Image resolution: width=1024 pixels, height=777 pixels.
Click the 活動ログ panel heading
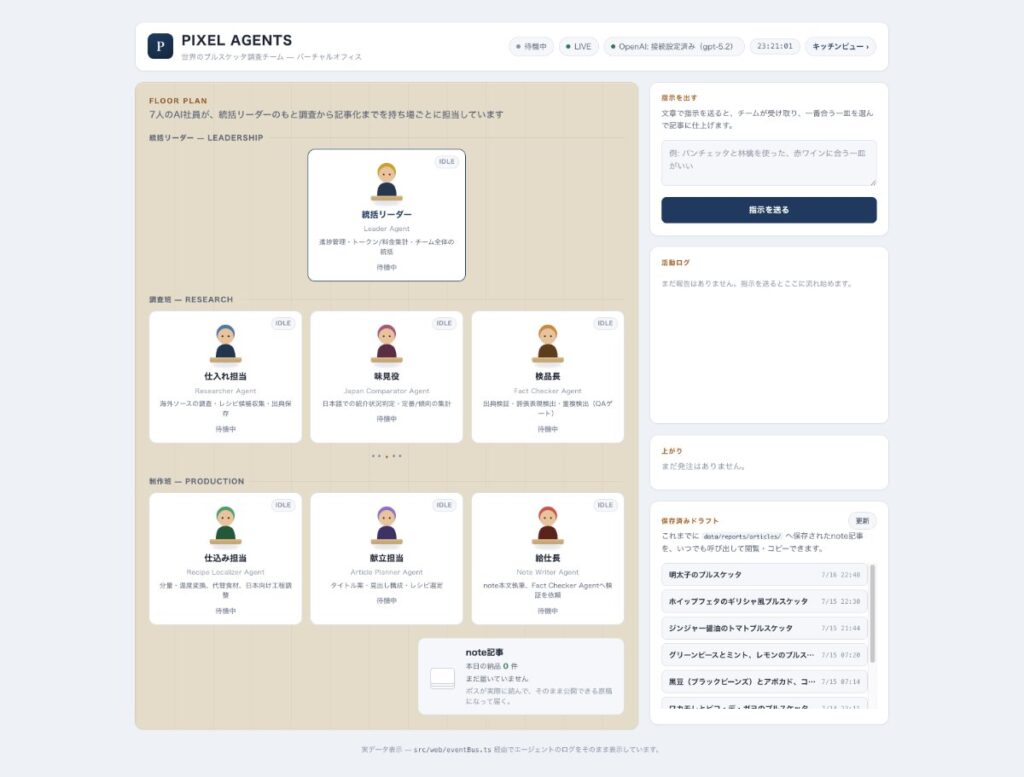(x=675, y=262)
